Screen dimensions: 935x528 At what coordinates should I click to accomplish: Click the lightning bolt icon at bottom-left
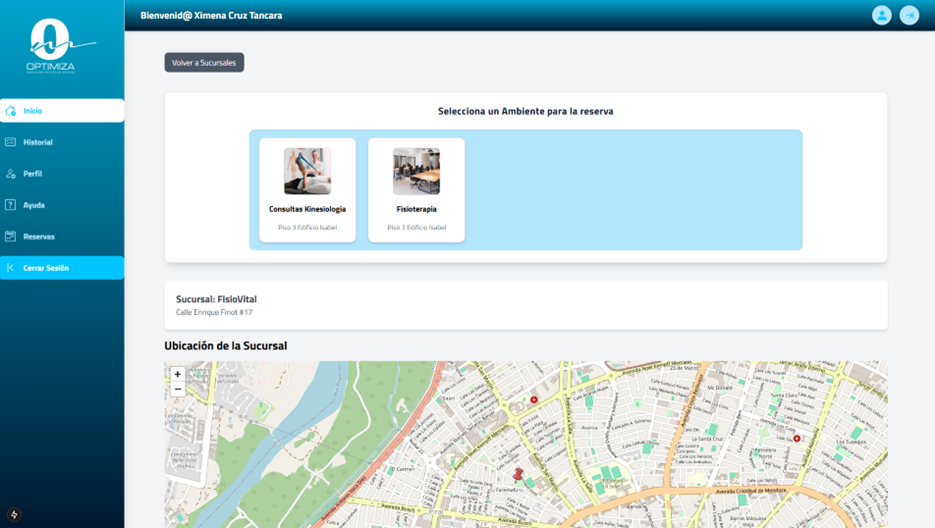14,515
